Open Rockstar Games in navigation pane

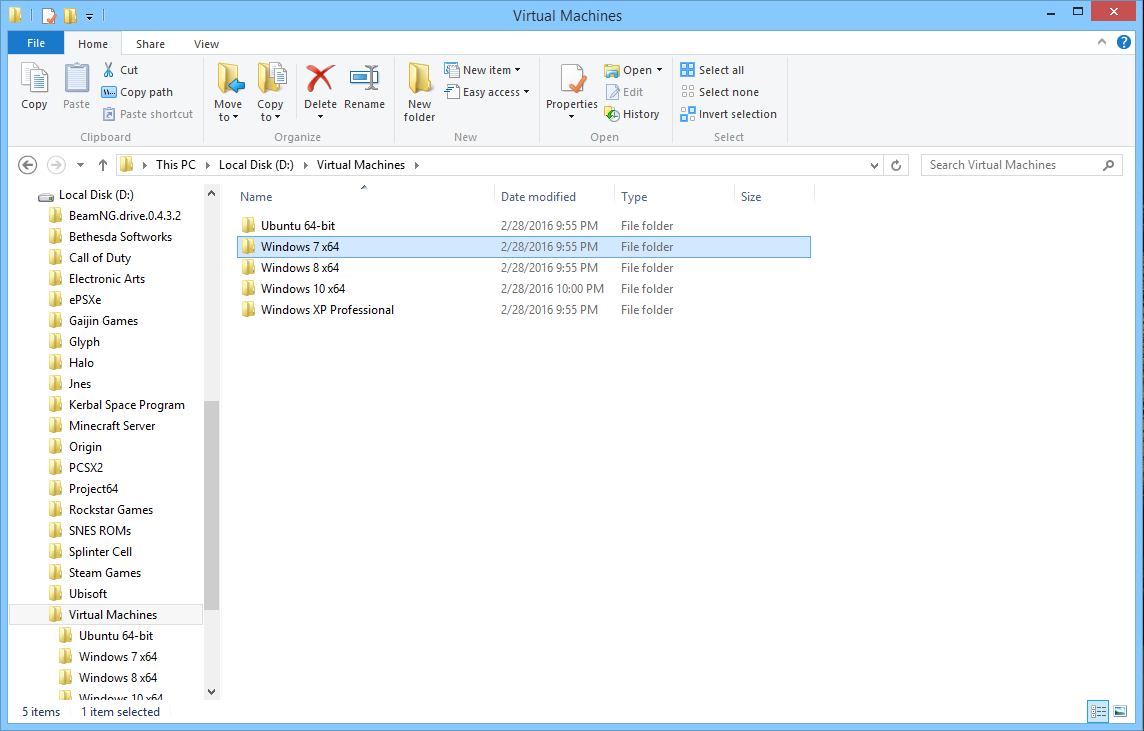(110, 510)
